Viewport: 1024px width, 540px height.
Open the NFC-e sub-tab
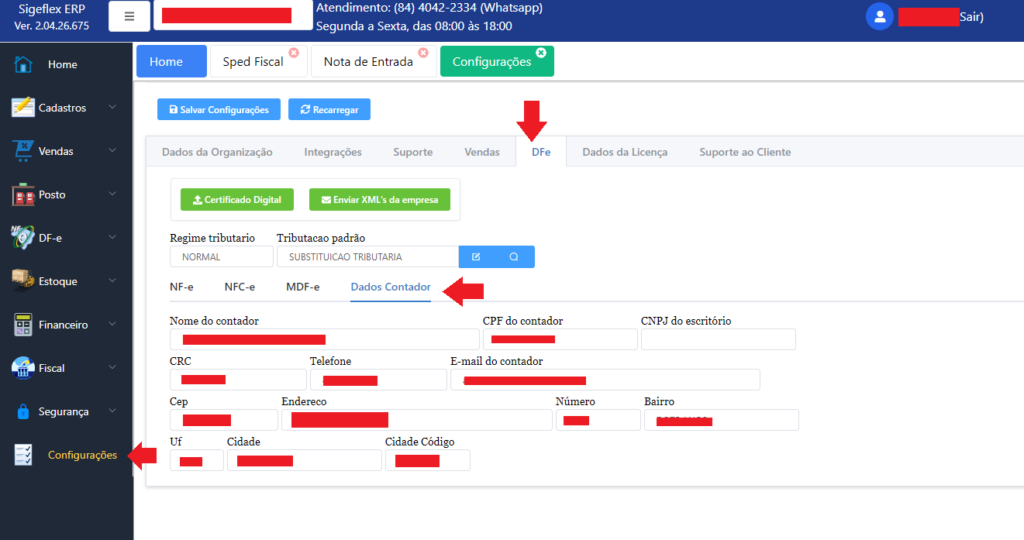click(x=239, y=287)
